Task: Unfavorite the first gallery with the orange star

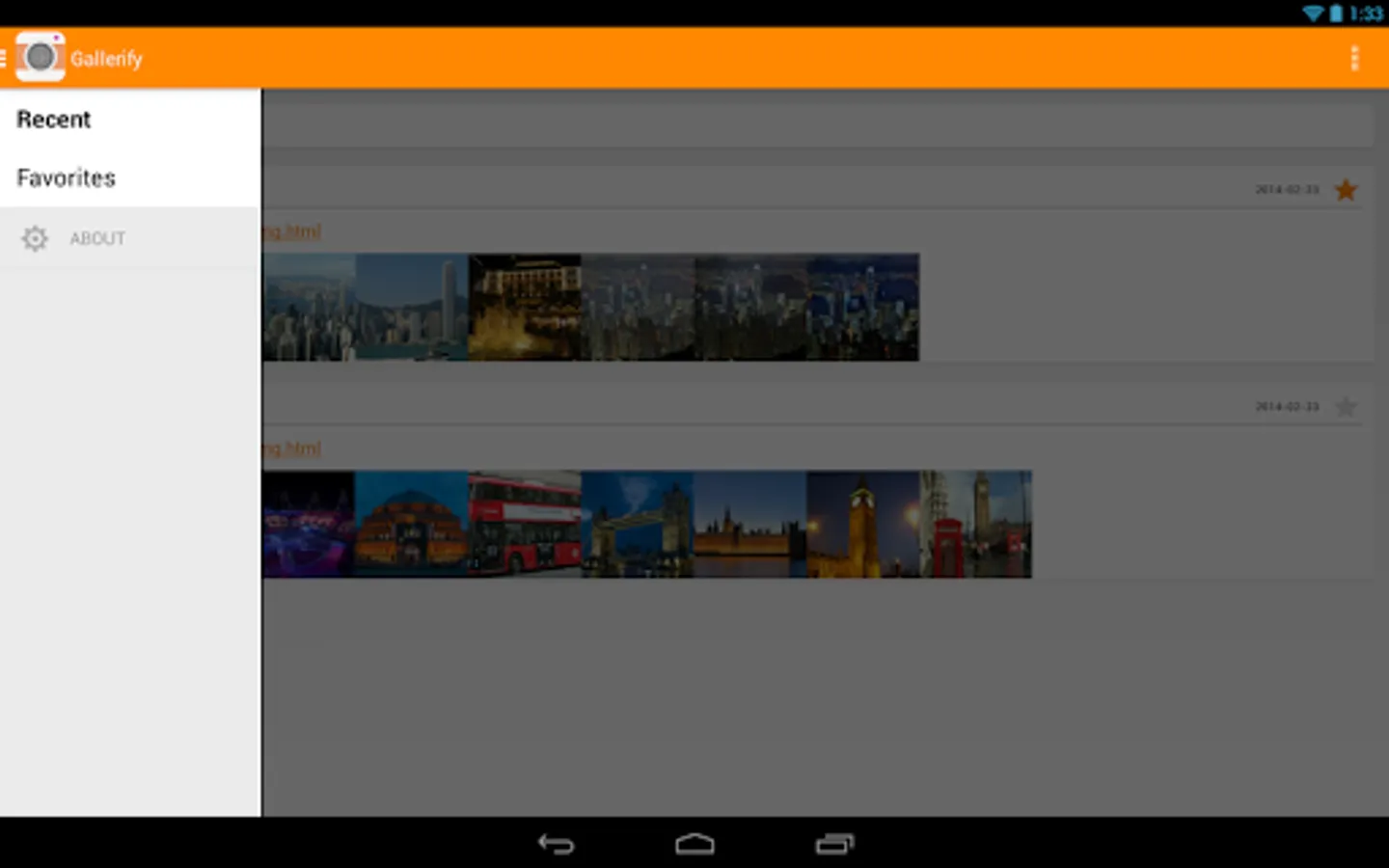Action: [x=1346, y=190]
